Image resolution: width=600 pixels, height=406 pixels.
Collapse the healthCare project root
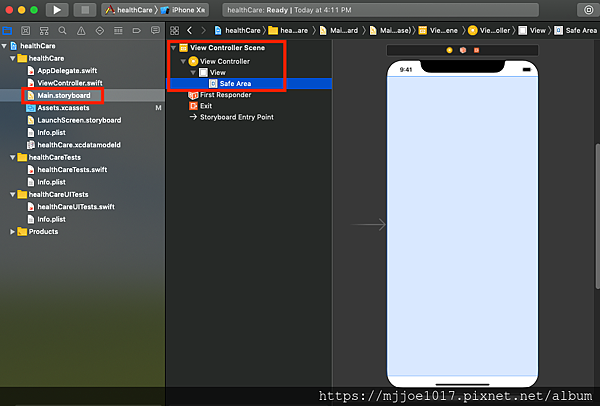pyautogui.click(x=4, y=46)
